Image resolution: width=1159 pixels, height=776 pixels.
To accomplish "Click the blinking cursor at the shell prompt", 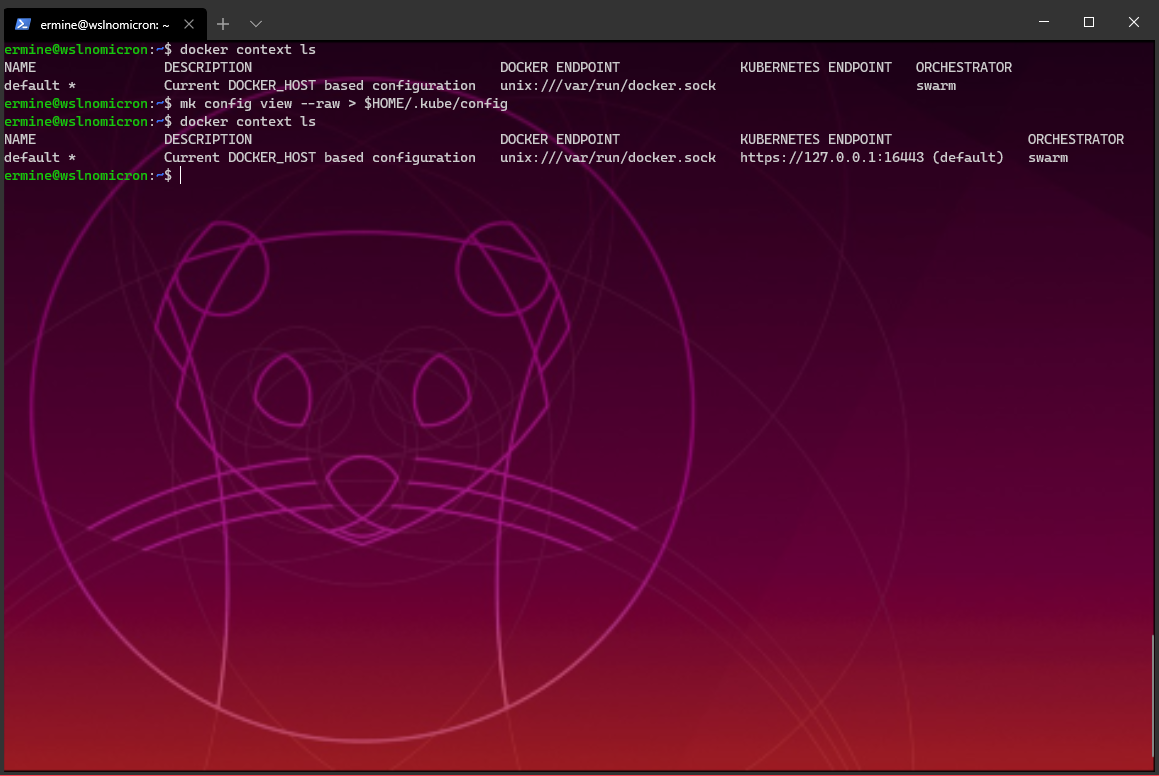I will (x=181, y=175).
